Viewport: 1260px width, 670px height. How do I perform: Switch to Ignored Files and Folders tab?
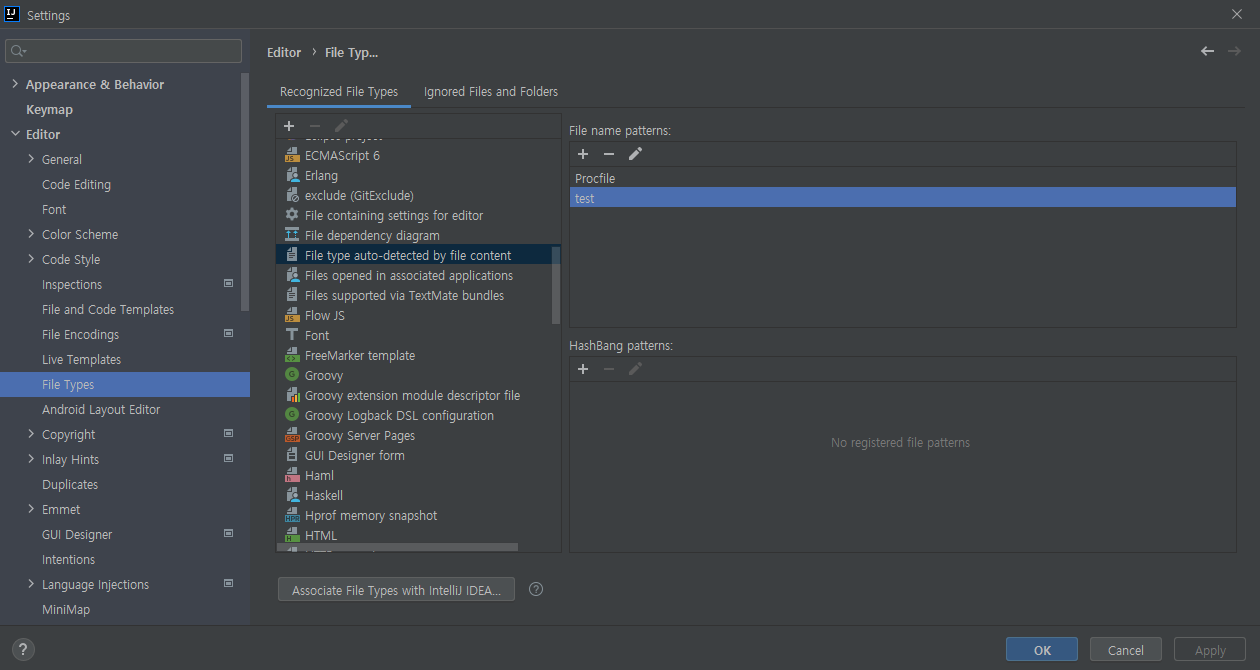tap(491, 91)
